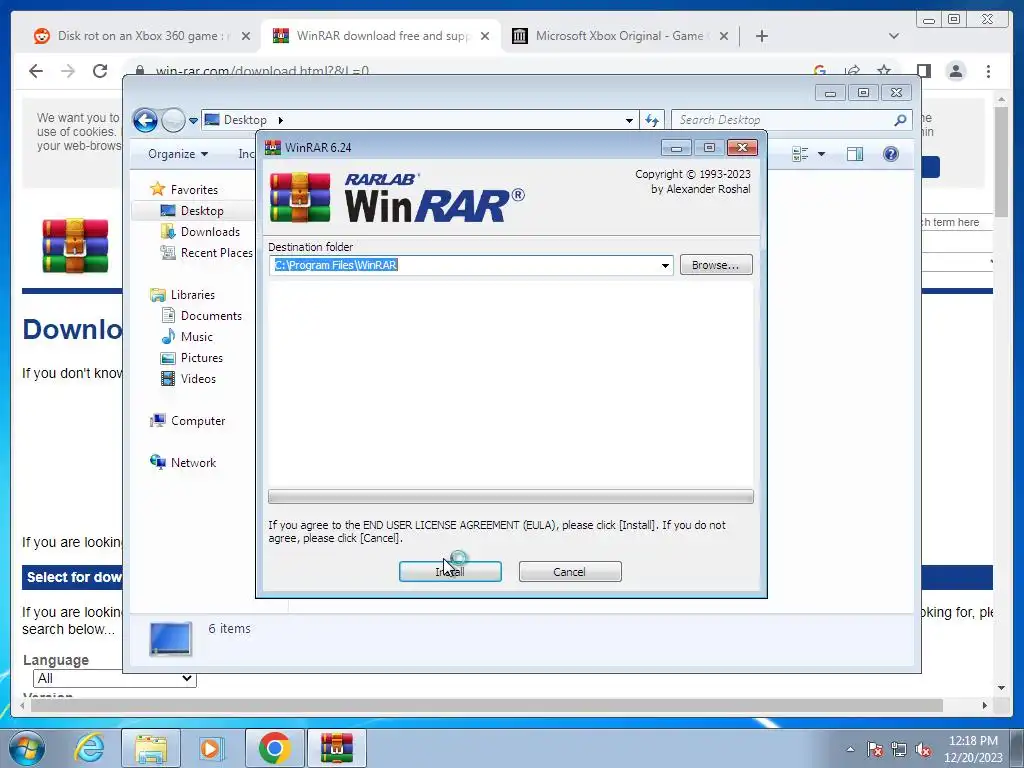This screenshot has width=1024, height=768.
Task: Click the WinRAR books logo on webpage
Action: (75, 246)
